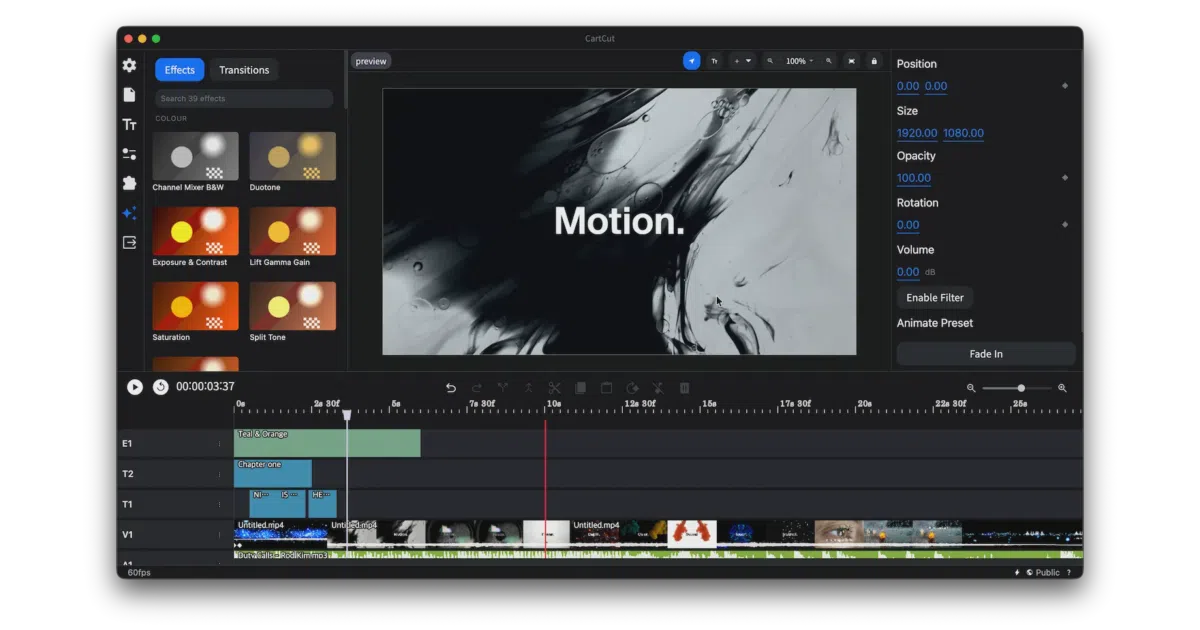1200x630 pixels.
Task: Open the adjustment sliders panel in sidebar
Action: tap(129, 154)
